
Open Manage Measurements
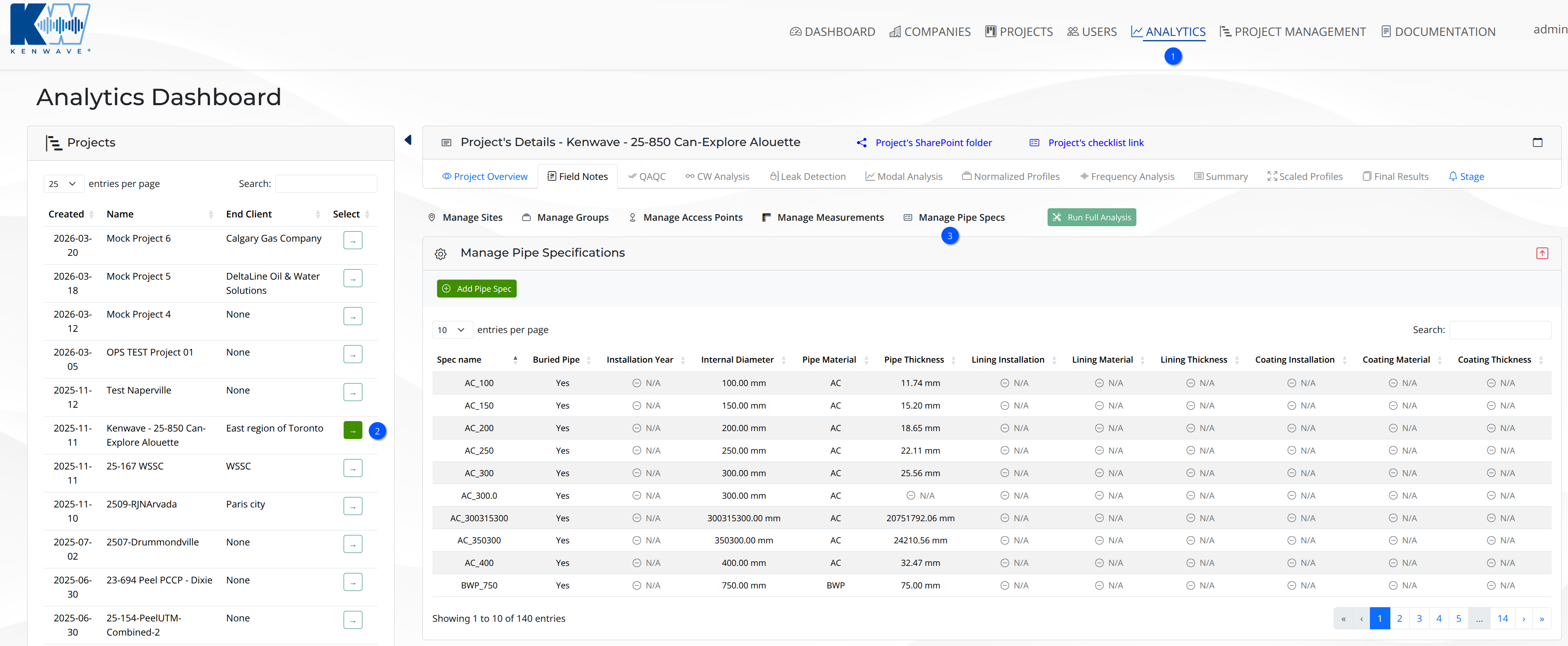823,217
